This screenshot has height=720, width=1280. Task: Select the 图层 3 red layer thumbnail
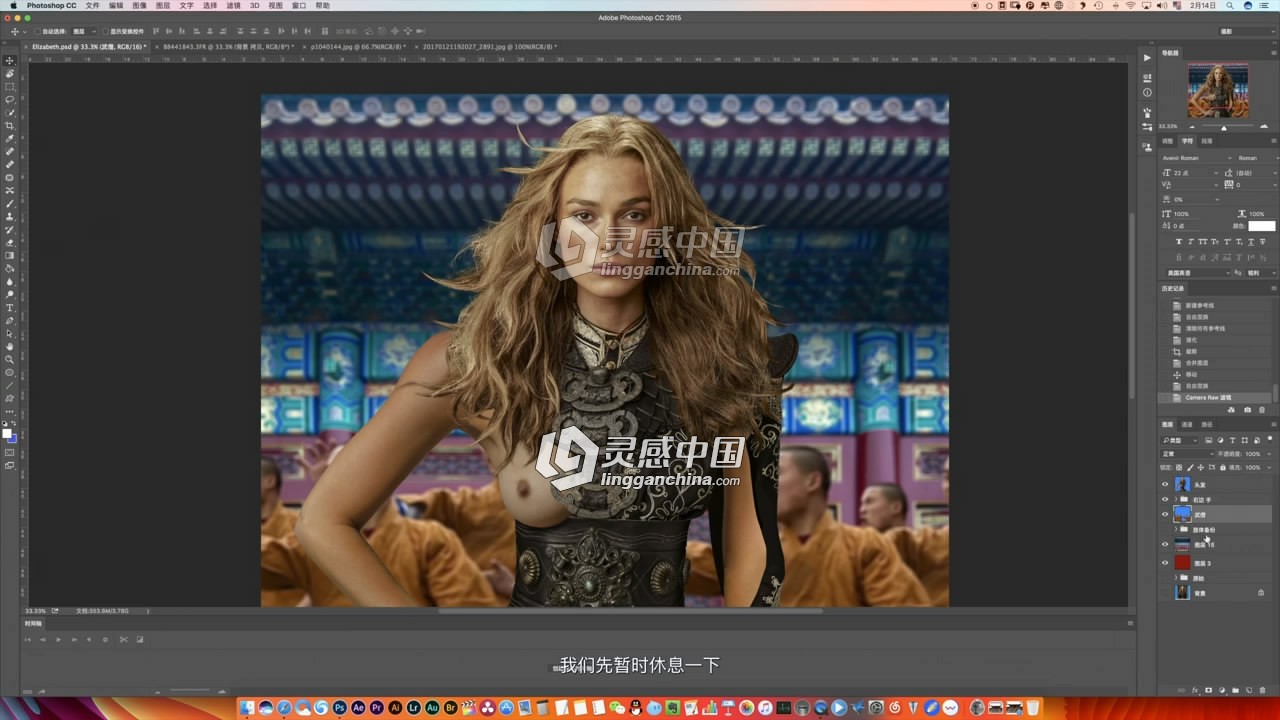click(1182, 563)
